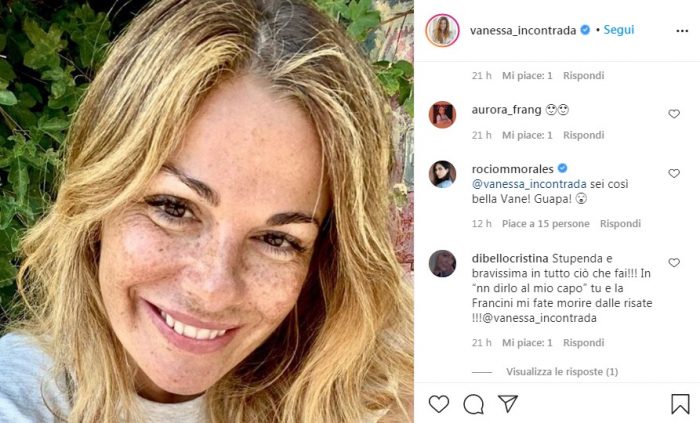Like rociommorales' comment
700x423 pixels.
point(674,173)
